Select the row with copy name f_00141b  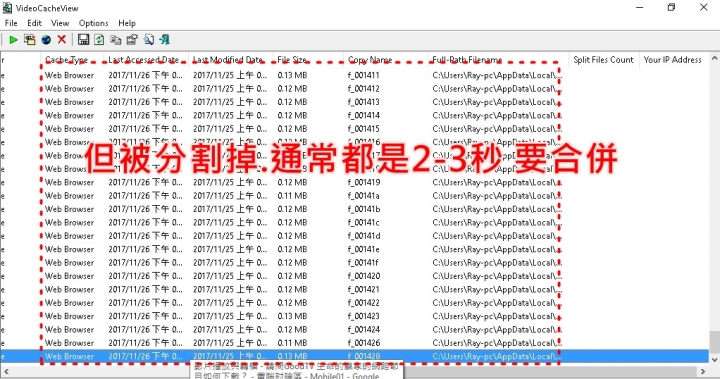(x=354, y=209)
